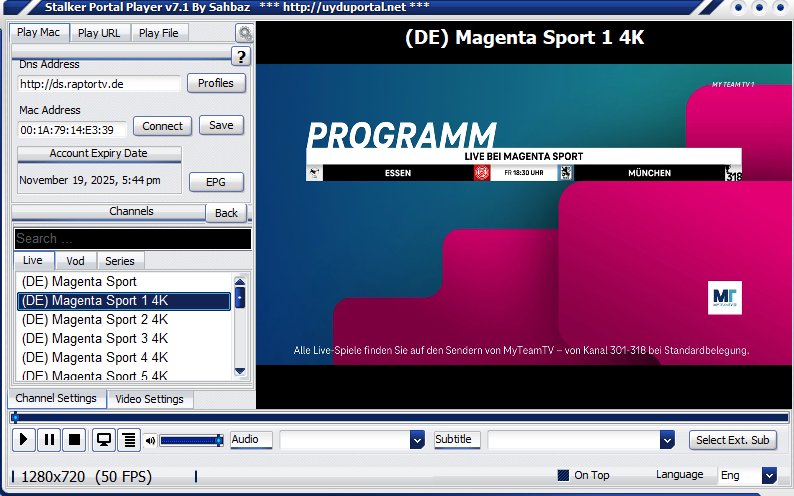Expand the Audio track dropdown

click(x=417, y=440)
